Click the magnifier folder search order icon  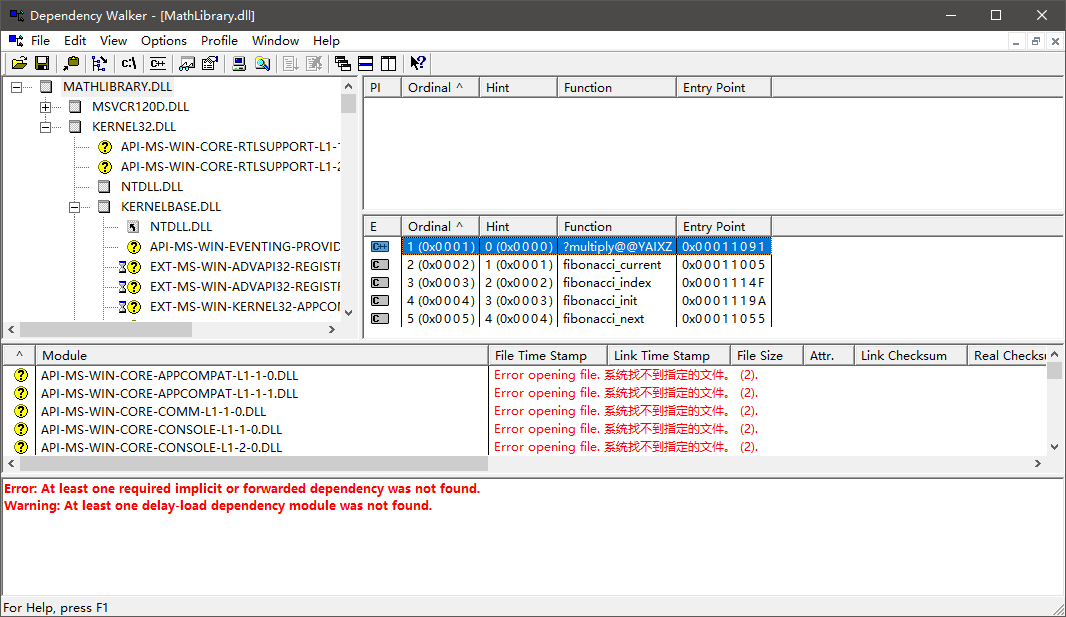(262, 63)
